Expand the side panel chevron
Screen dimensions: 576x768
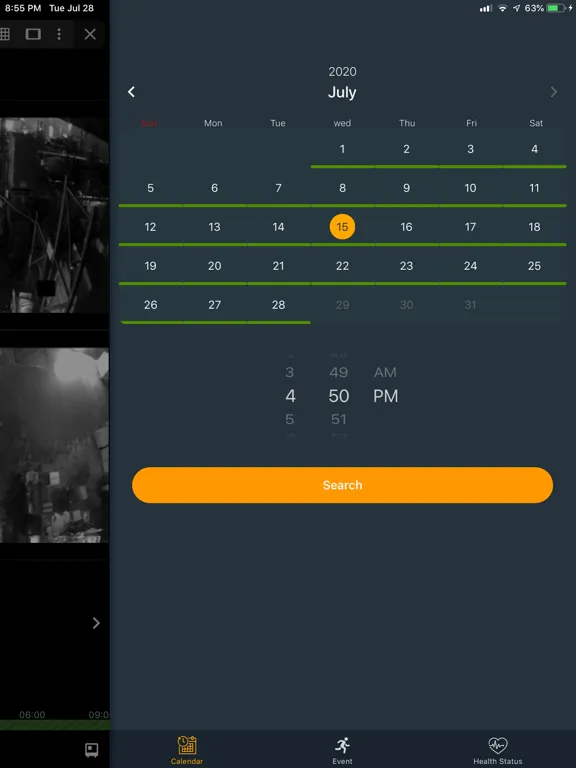point(96,623)
